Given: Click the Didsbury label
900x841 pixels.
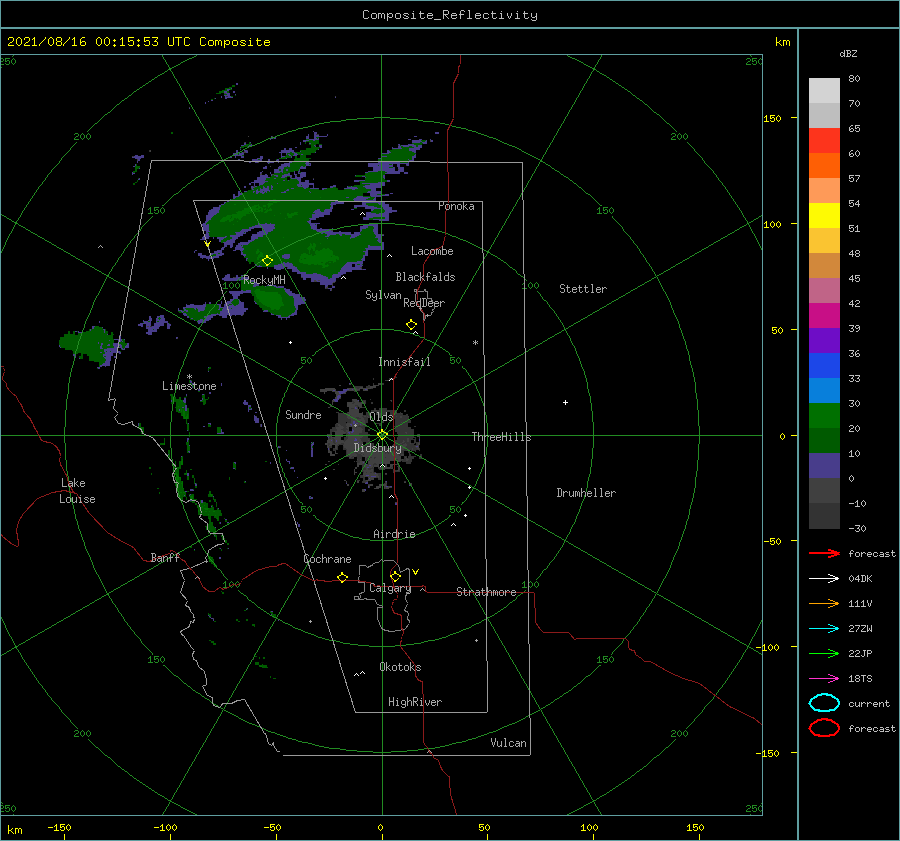Looking at the screenshot, I should coord(377,448).
